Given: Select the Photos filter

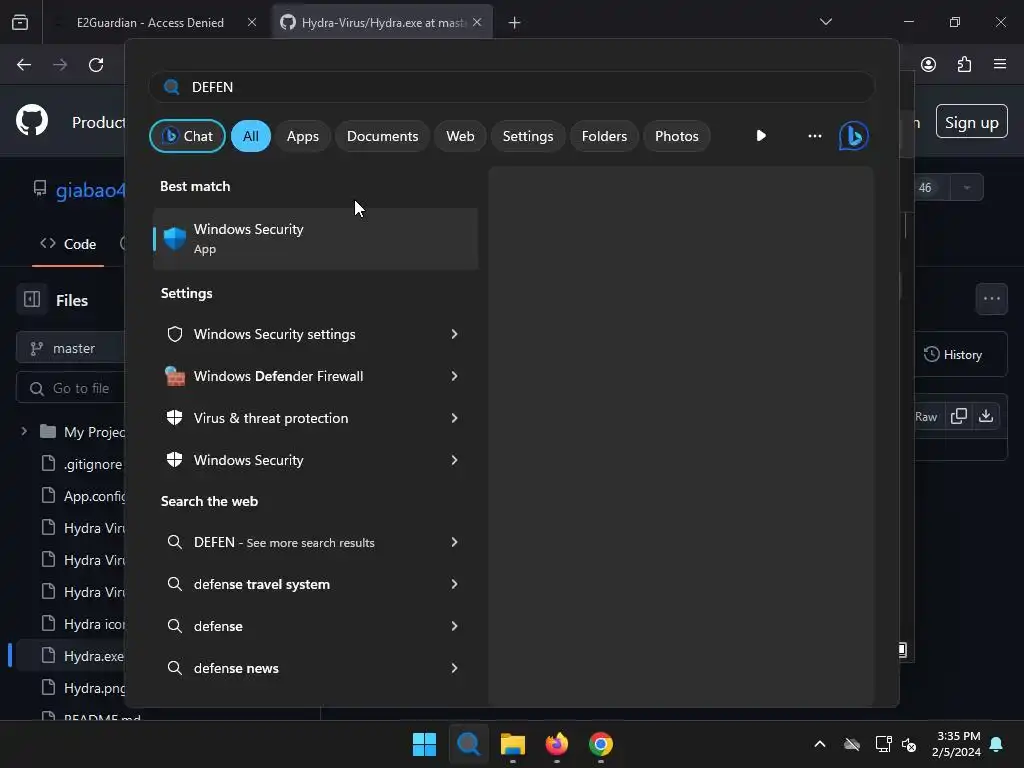Looking at the screenshot, I should click(x=677, y=136).
